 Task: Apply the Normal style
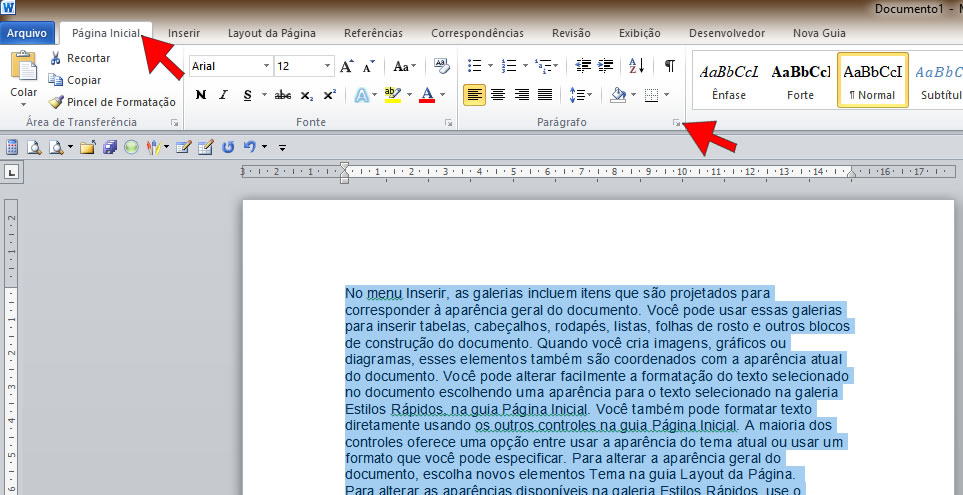click(x=873, y=80)
